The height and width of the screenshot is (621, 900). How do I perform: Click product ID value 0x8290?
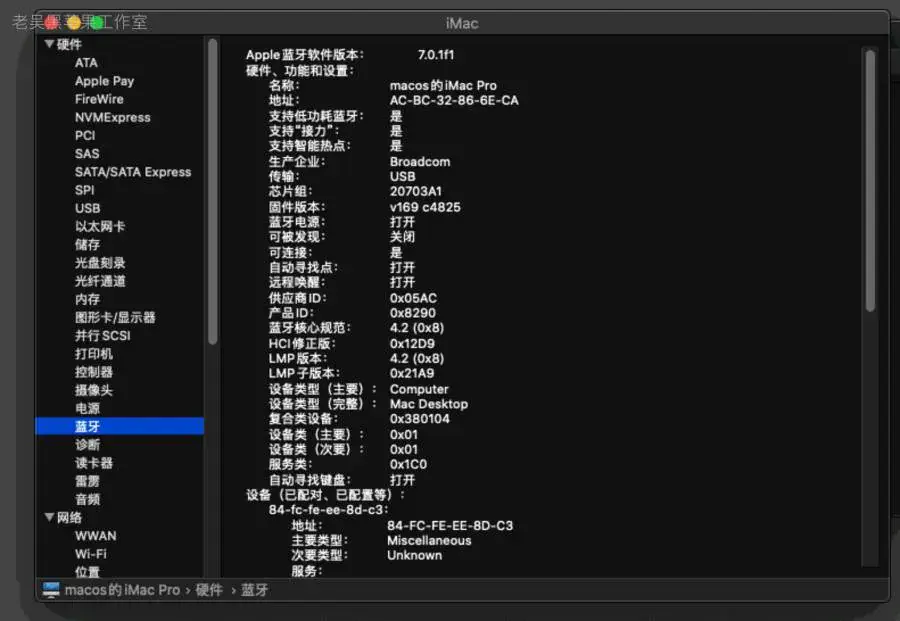click(x=413, y=313)
